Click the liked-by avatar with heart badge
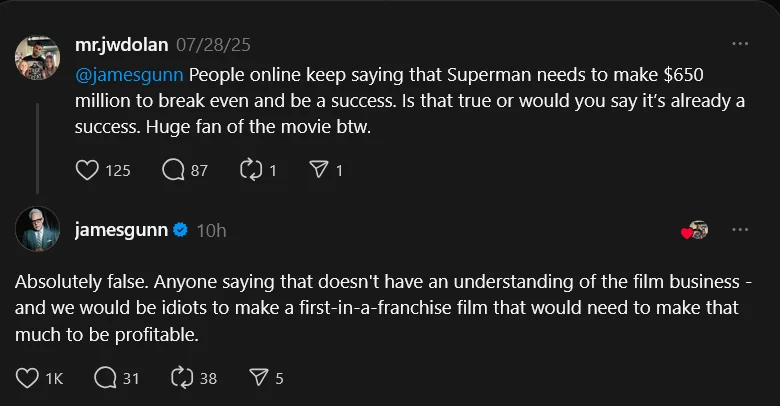Image resolution: width=780 pixels, height=406 pixels. pyautogui.click(x=695, y=230)
